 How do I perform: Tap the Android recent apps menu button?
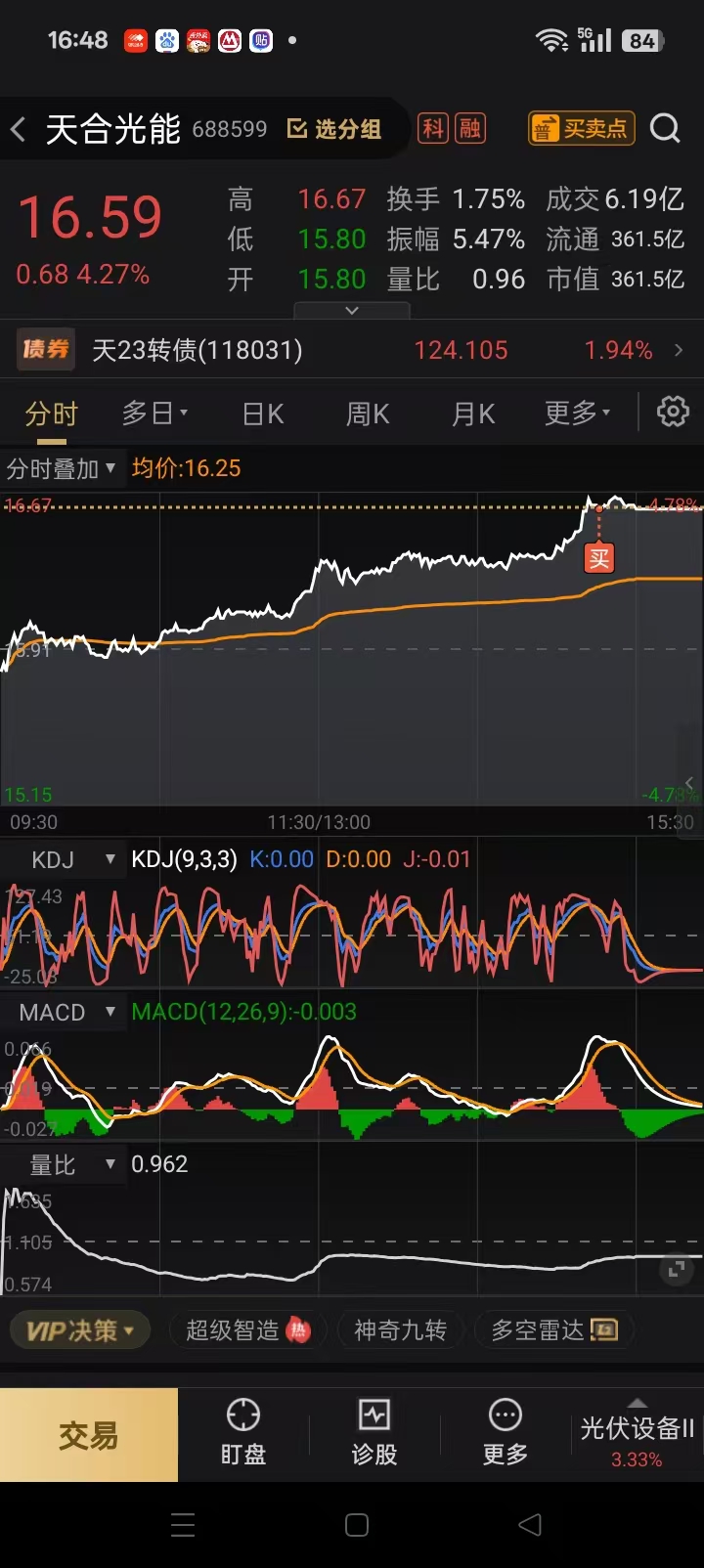183,1525
